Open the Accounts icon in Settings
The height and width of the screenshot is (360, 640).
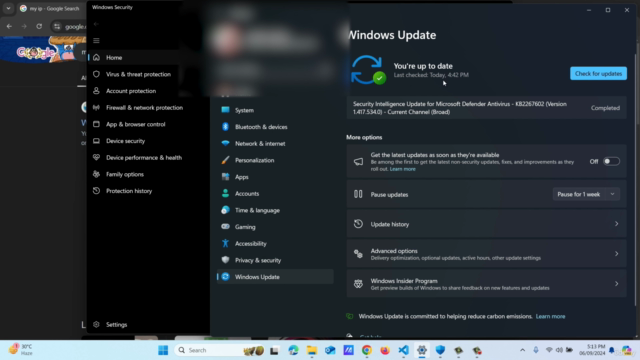(x=225, y=193)
